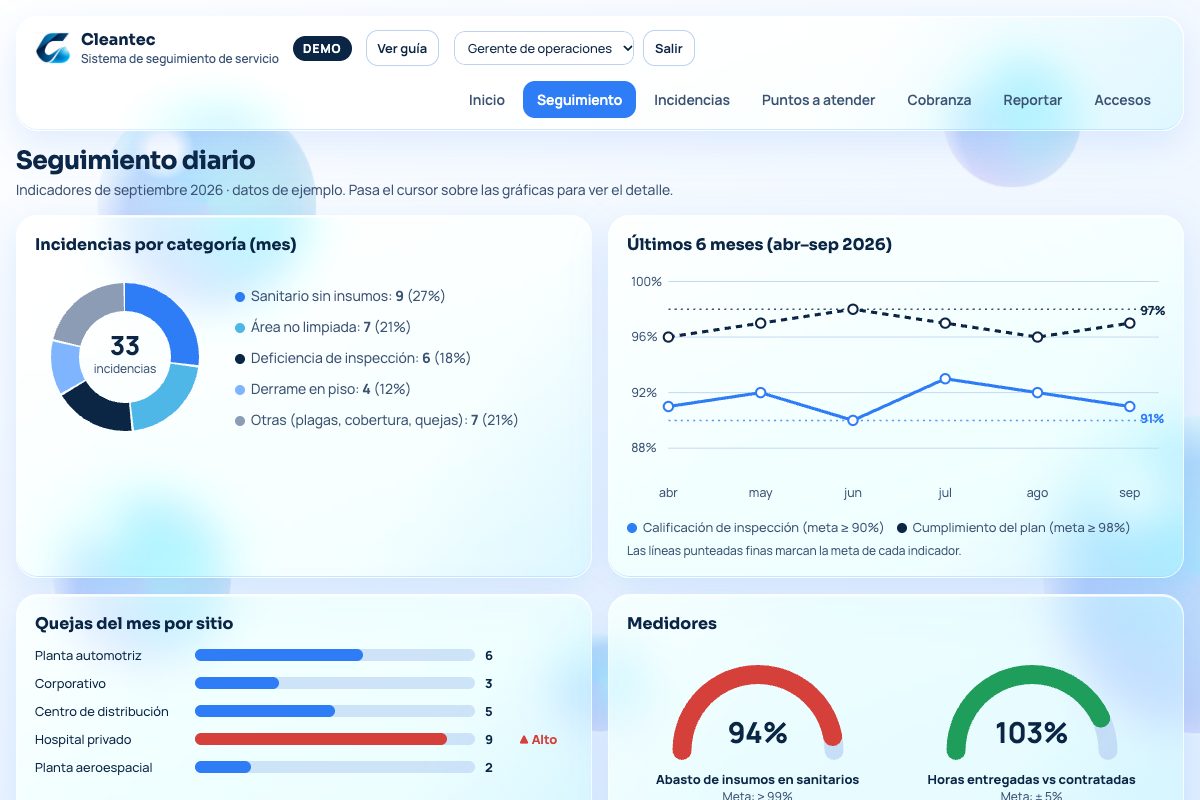Screen dimensions: 1200x800
Task: Click the sep point on dashed plan line
Action: pyautogui.click(x=1130, y=323)
